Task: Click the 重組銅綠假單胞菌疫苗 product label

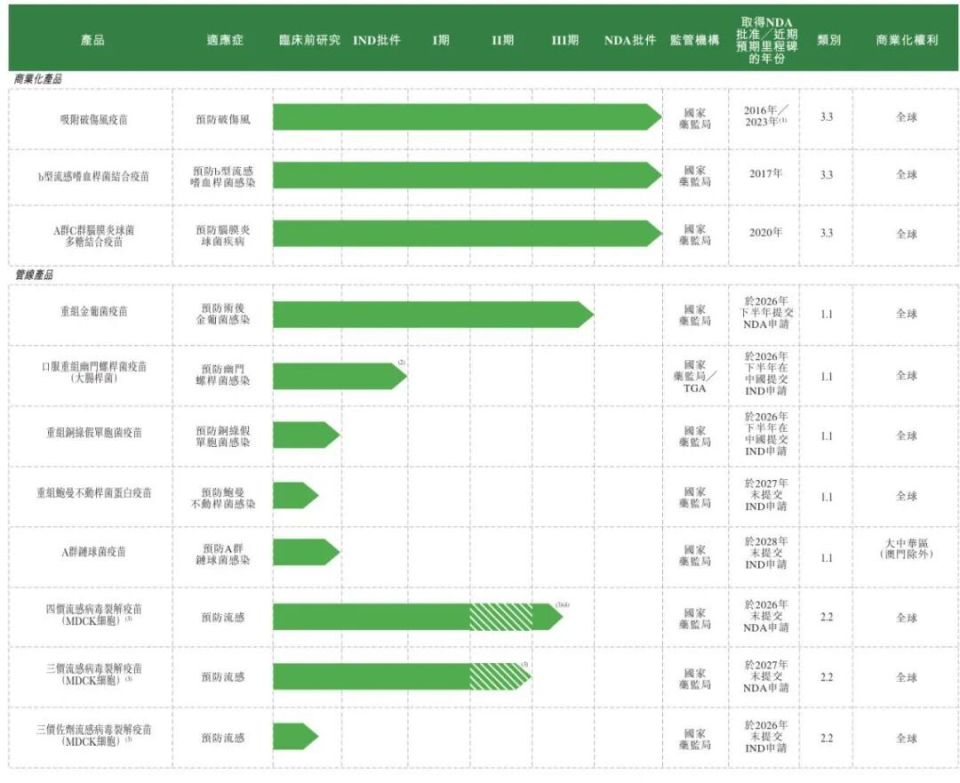Action: [93, 434]
